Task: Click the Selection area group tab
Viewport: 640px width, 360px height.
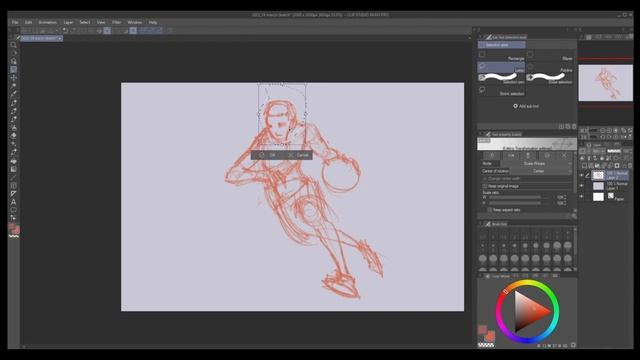Action: 502,45
